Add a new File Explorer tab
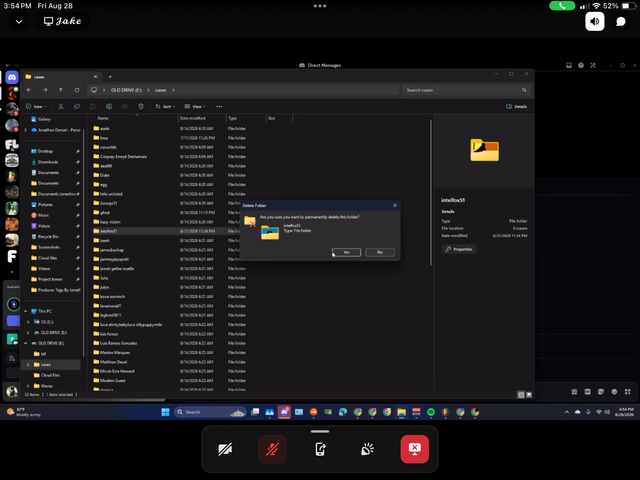This screenshot has height=480, width=640. click(x=110, y=77)
